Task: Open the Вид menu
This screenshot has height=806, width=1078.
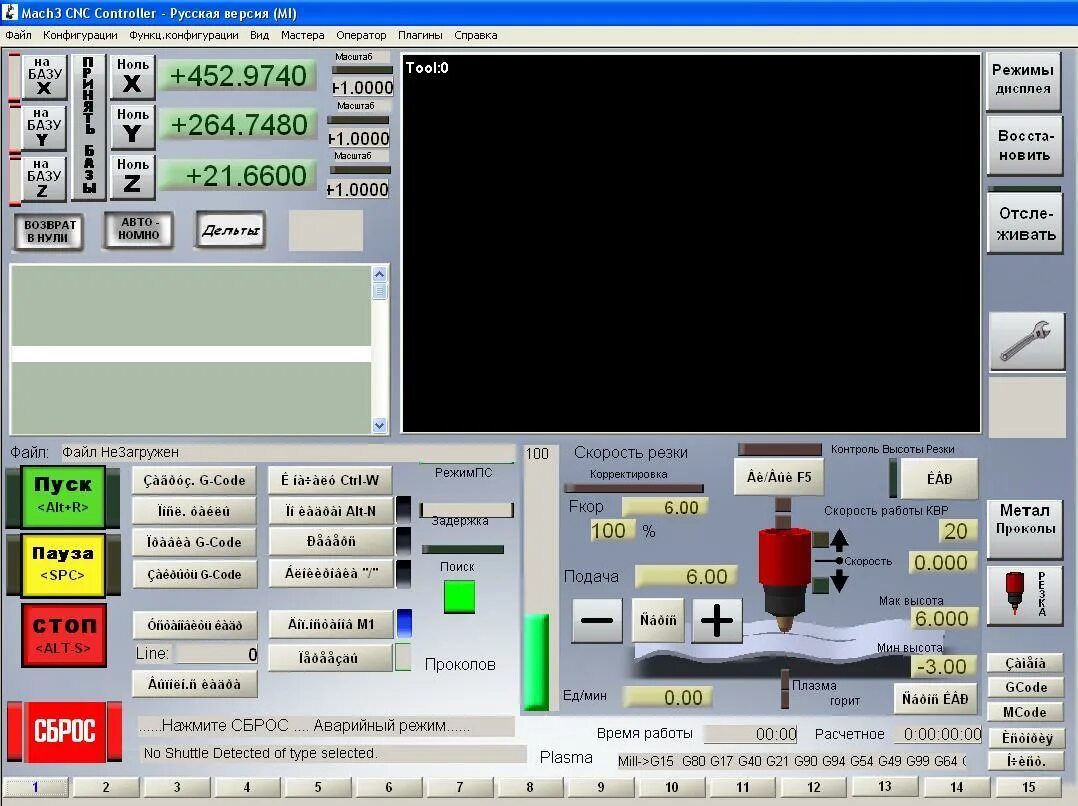Action: 259,35
